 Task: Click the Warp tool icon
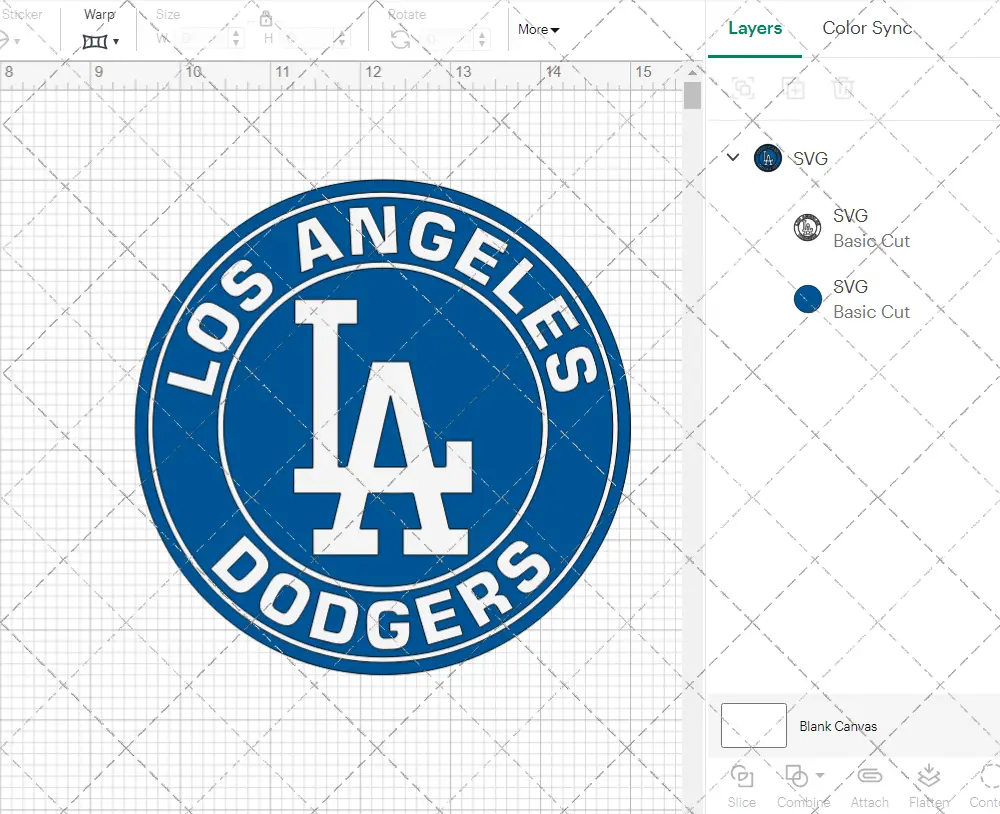96,41
